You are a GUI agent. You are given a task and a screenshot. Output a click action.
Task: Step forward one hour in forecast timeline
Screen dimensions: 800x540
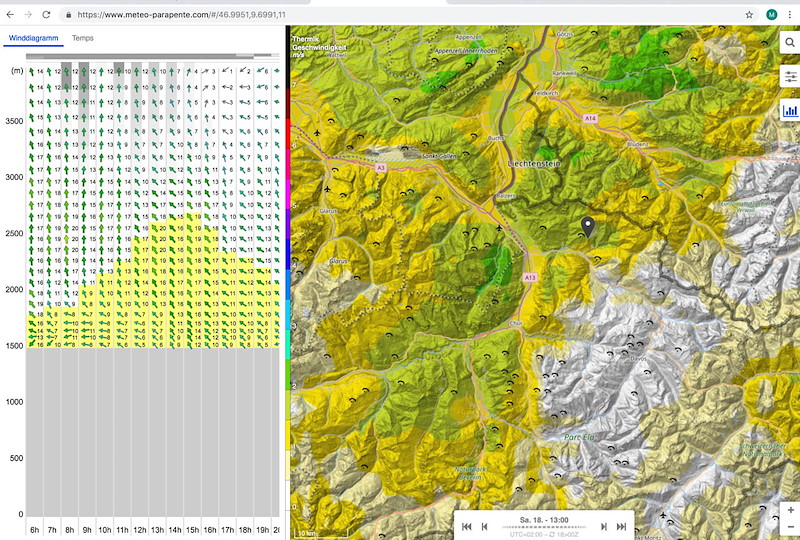tap(604, 527)
